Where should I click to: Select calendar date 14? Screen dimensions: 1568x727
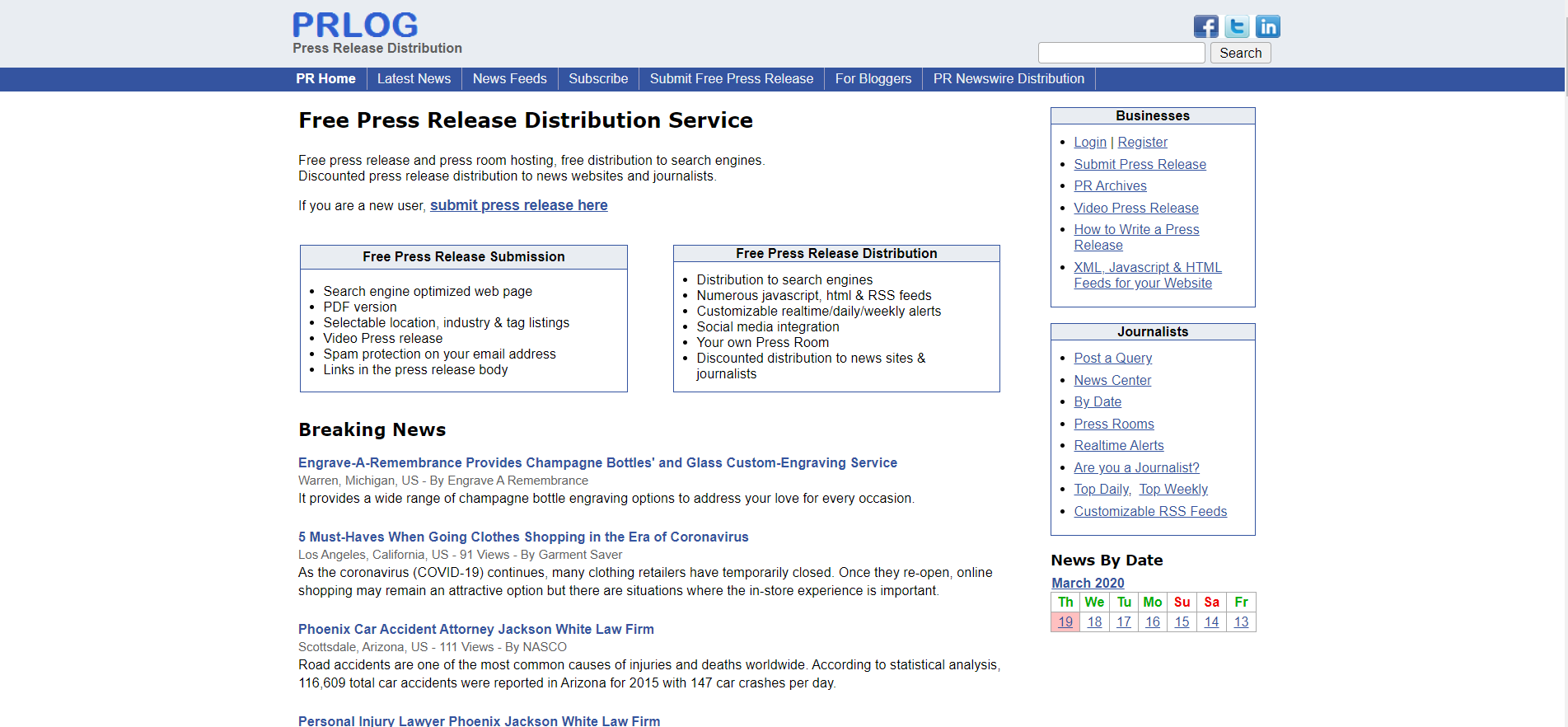pyautogui.click(x=1211, y=621)
